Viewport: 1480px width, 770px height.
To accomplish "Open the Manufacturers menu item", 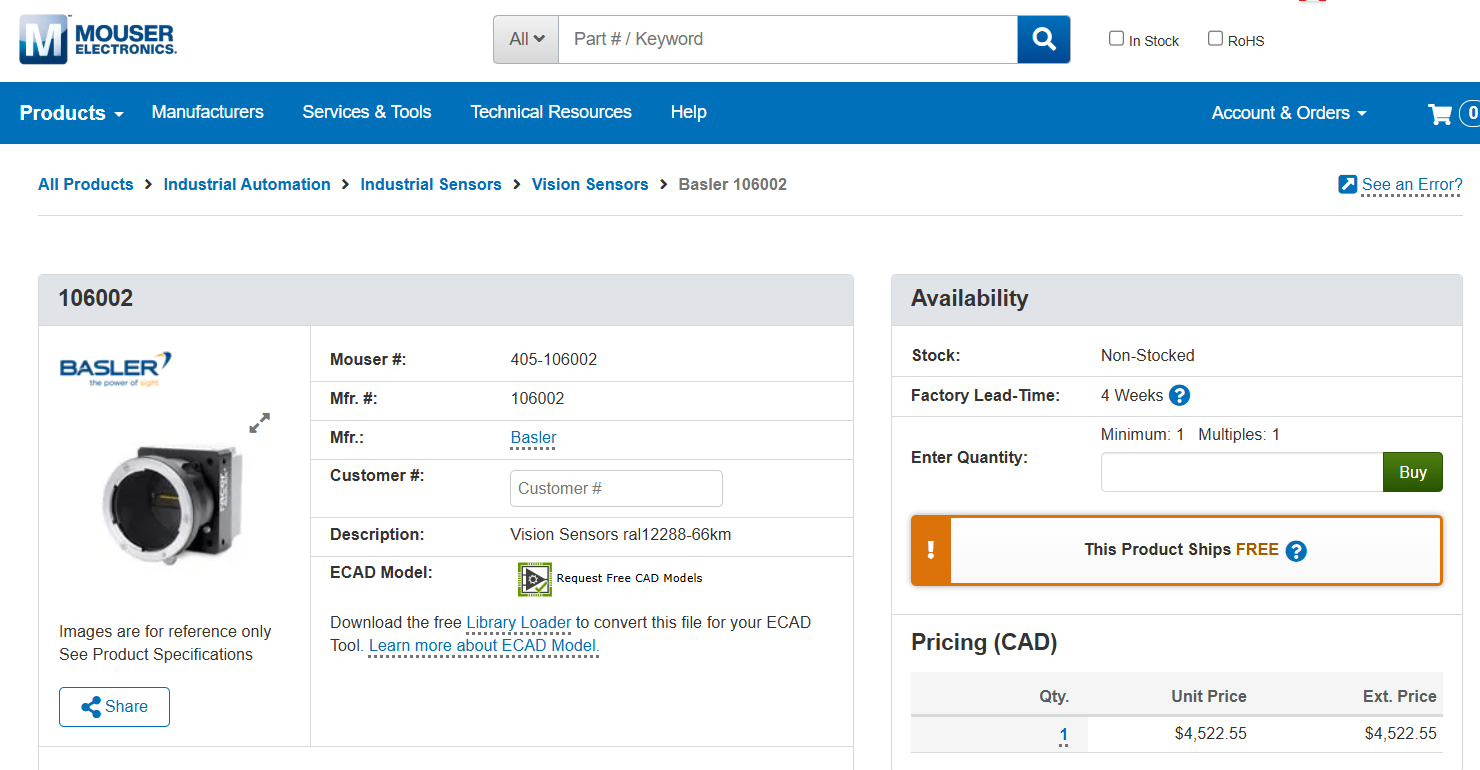I will (x=207, y=112).
